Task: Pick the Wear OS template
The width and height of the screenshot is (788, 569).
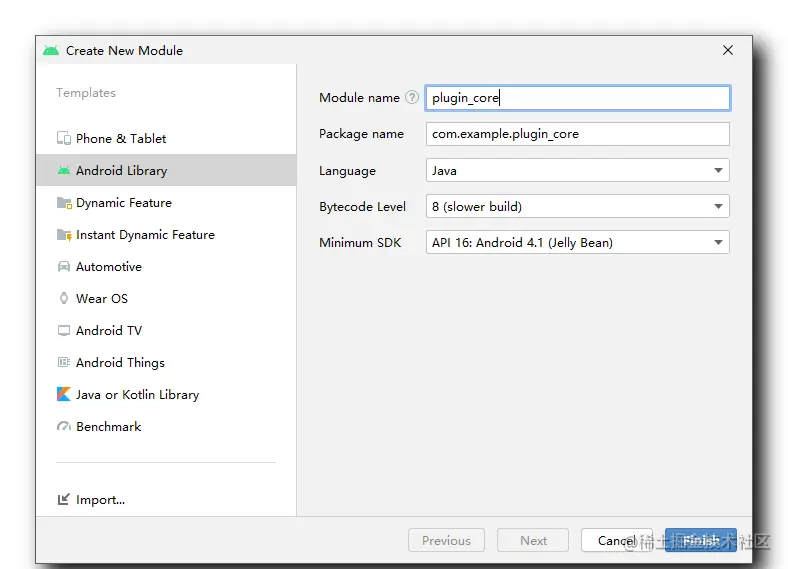Action: (x=166, y=299)
